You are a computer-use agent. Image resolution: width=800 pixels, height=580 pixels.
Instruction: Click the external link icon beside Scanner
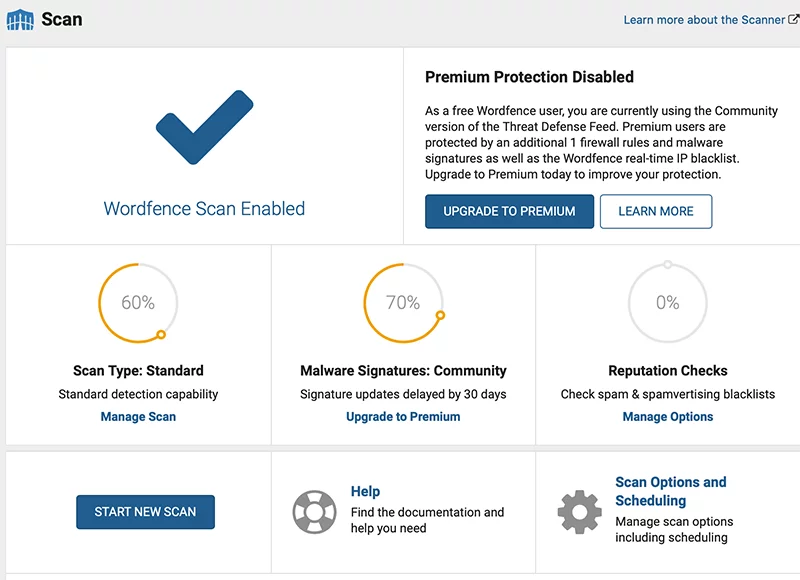793,19
